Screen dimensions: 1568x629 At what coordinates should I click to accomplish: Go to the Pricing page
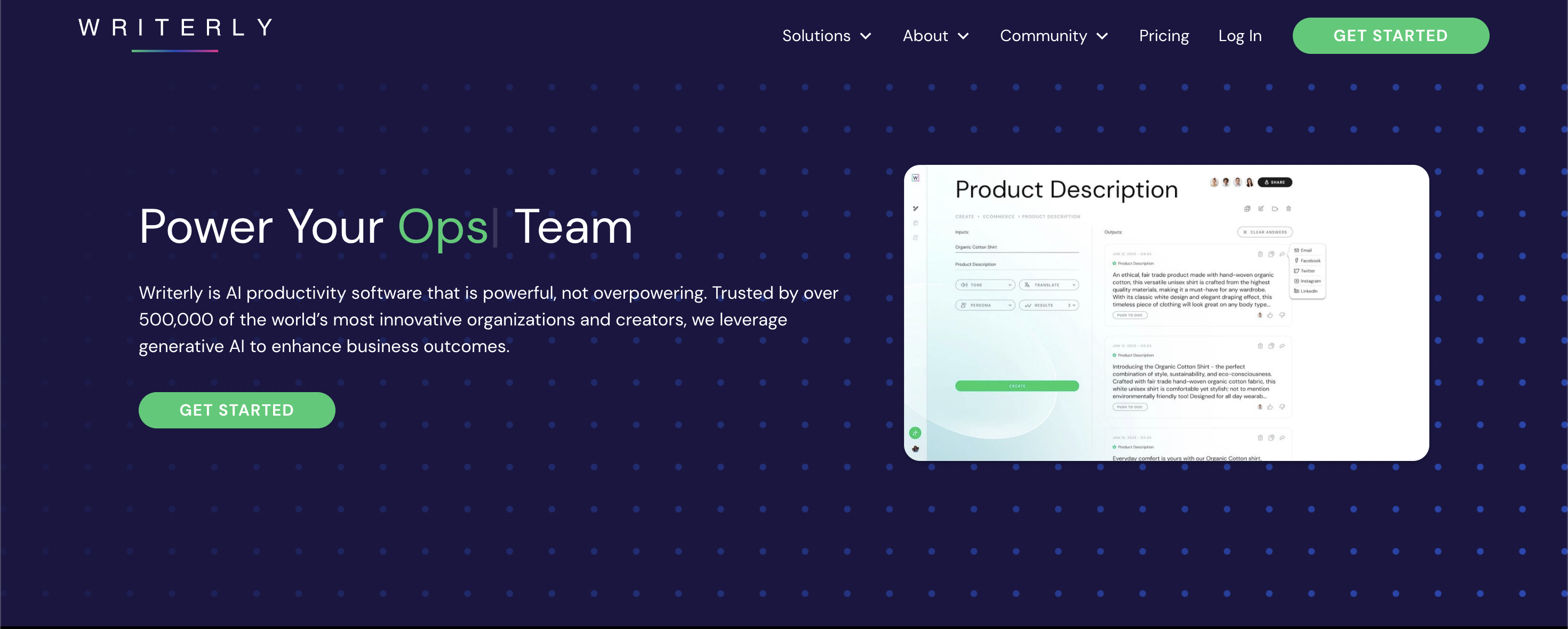(x=1164, y=36)
